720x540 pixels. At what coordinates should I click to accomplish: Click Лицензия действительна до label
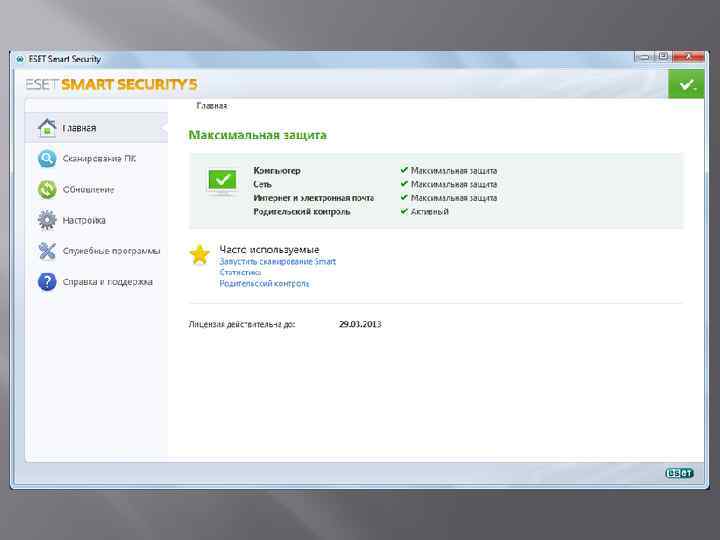click(x=242, y=324)
